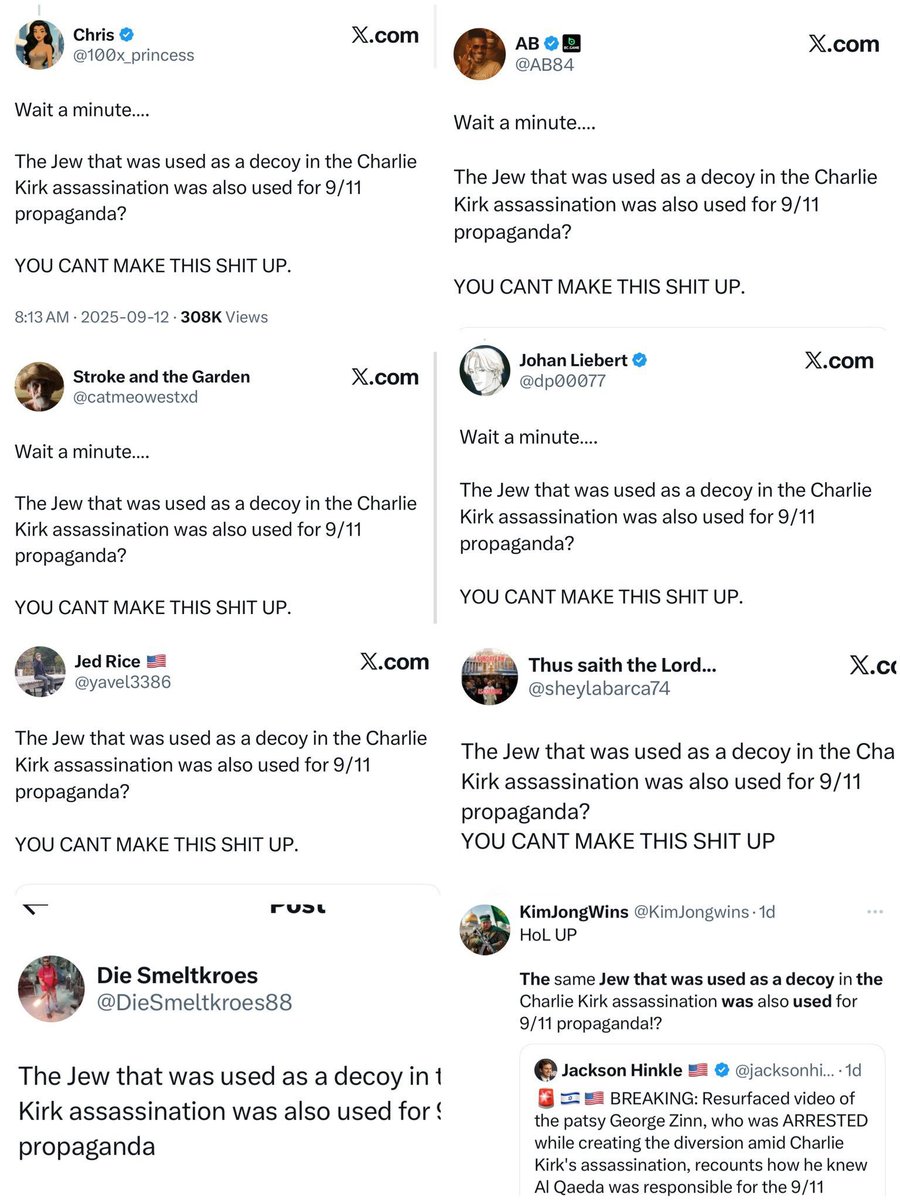
Task: Click the @KimJongwins handle
Action: click(x=691, y=912)
